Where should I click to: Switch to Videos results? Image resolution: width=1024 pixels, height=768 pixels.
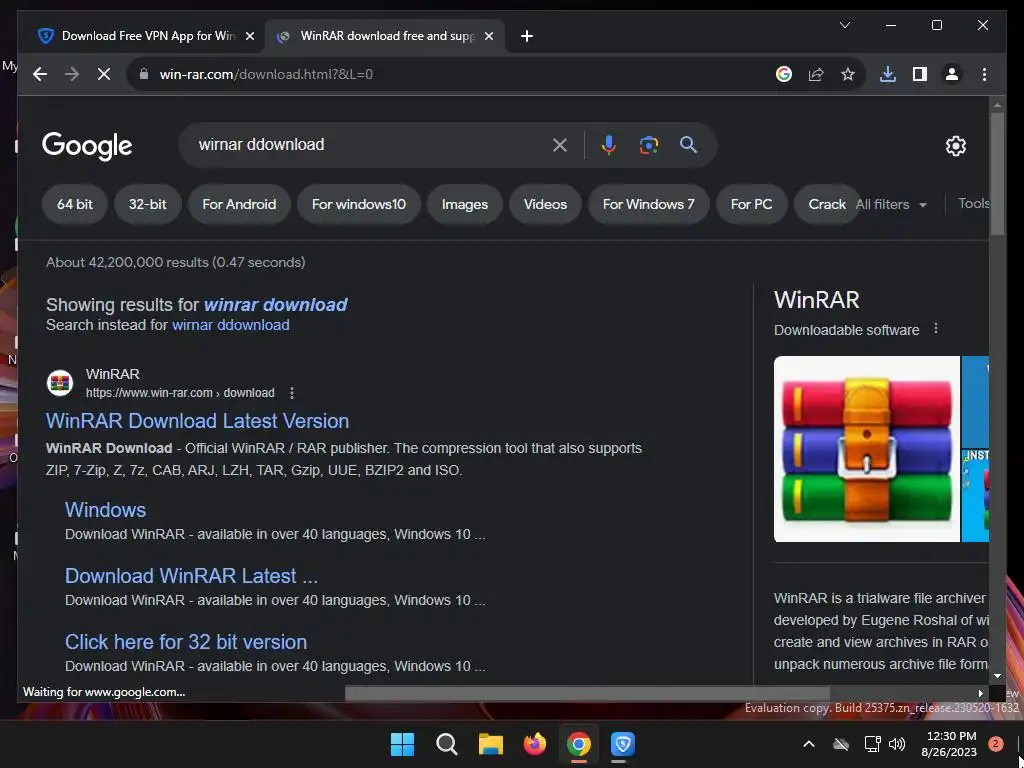click(545, 204)
